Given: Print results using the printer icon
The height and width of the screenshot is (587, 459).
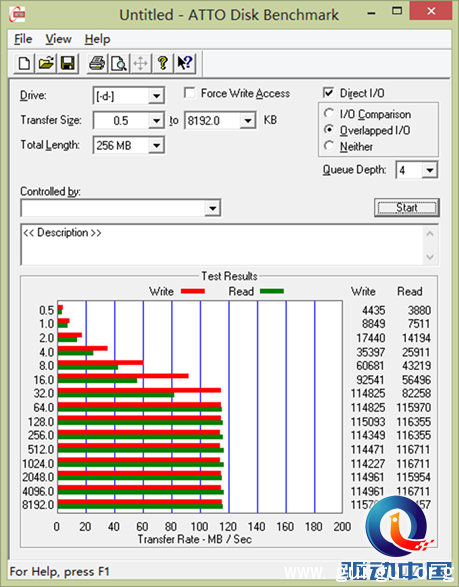Looking at the screenshot, I should pyautogui.click(x=97, y=63).
